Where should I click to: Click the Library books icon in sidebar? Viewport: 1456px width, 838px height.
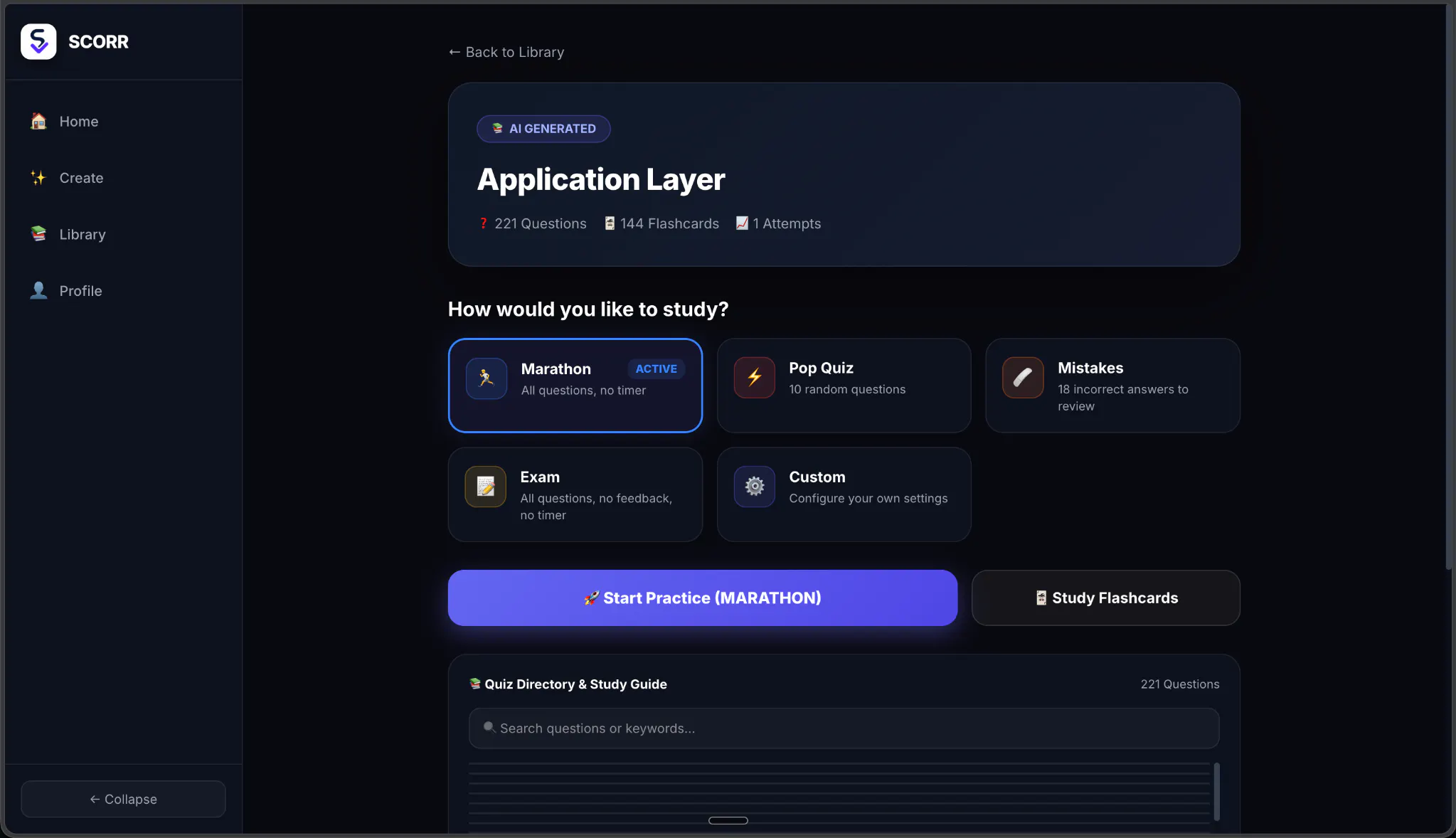coord(38,234)
